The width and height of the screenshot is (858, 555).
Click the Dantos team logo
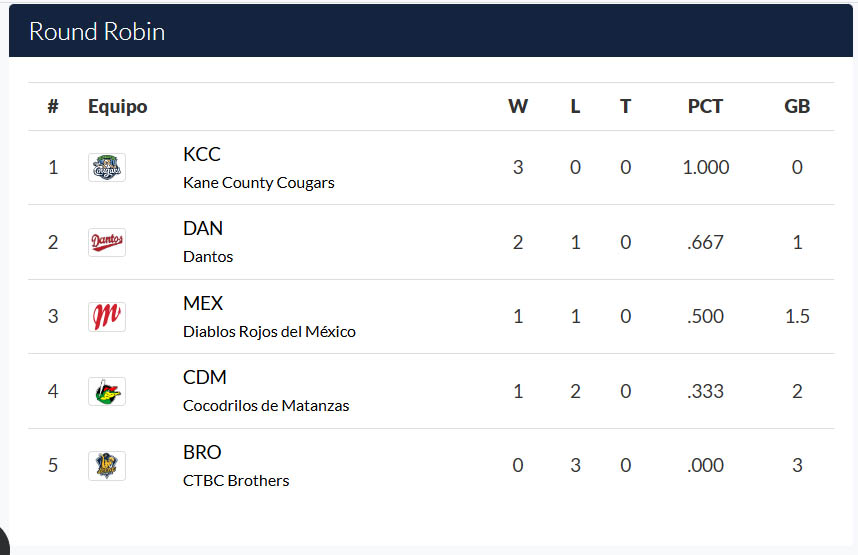pyautogui.click(x=107, y=242)
